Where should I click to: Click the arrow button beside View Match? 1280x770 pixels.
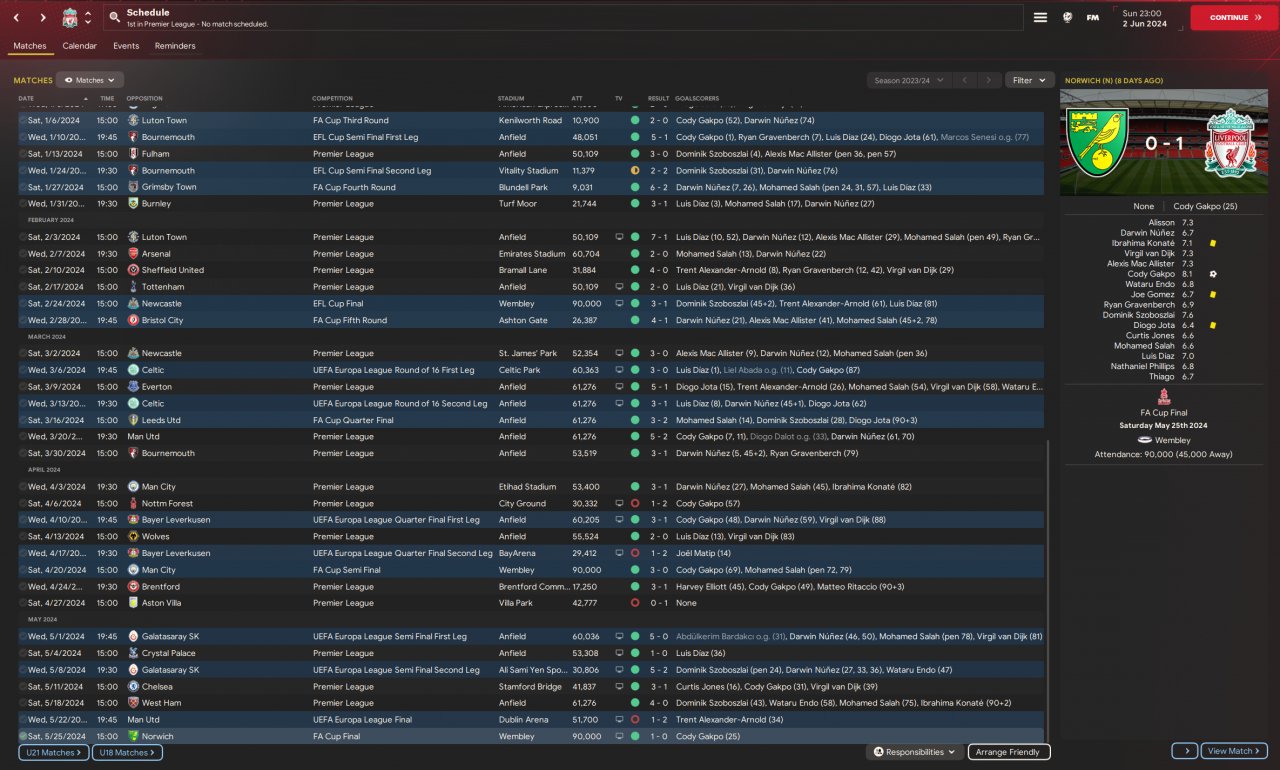1185,751
